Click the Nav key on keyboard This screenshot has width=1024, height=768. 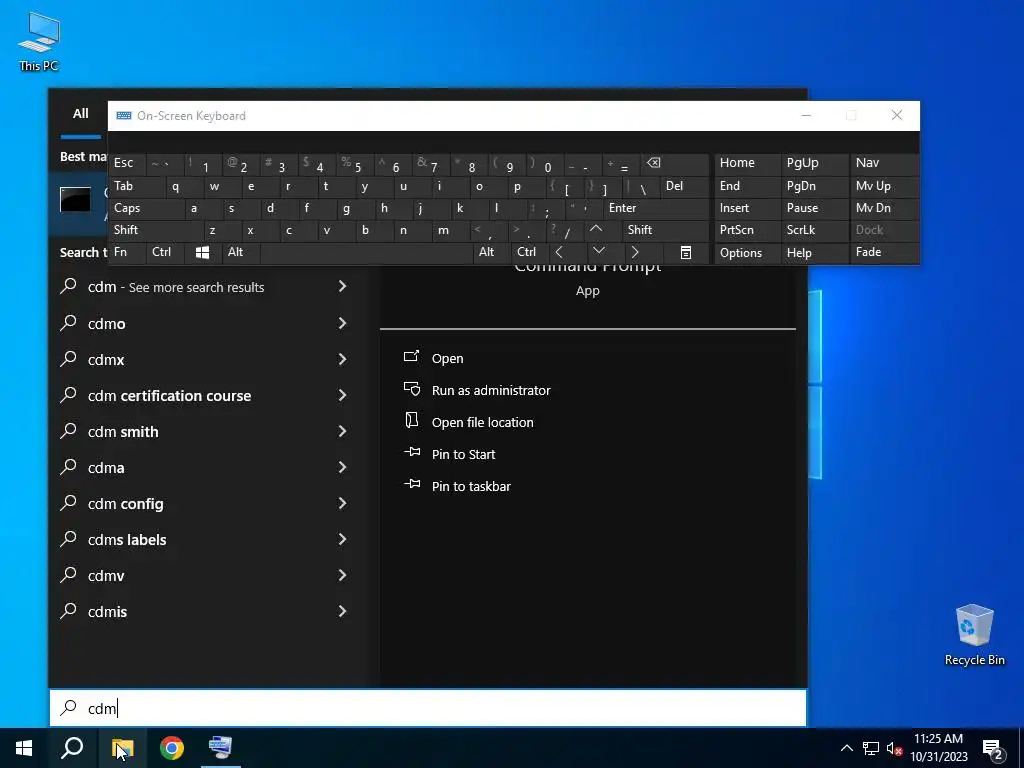coord(884,163)
